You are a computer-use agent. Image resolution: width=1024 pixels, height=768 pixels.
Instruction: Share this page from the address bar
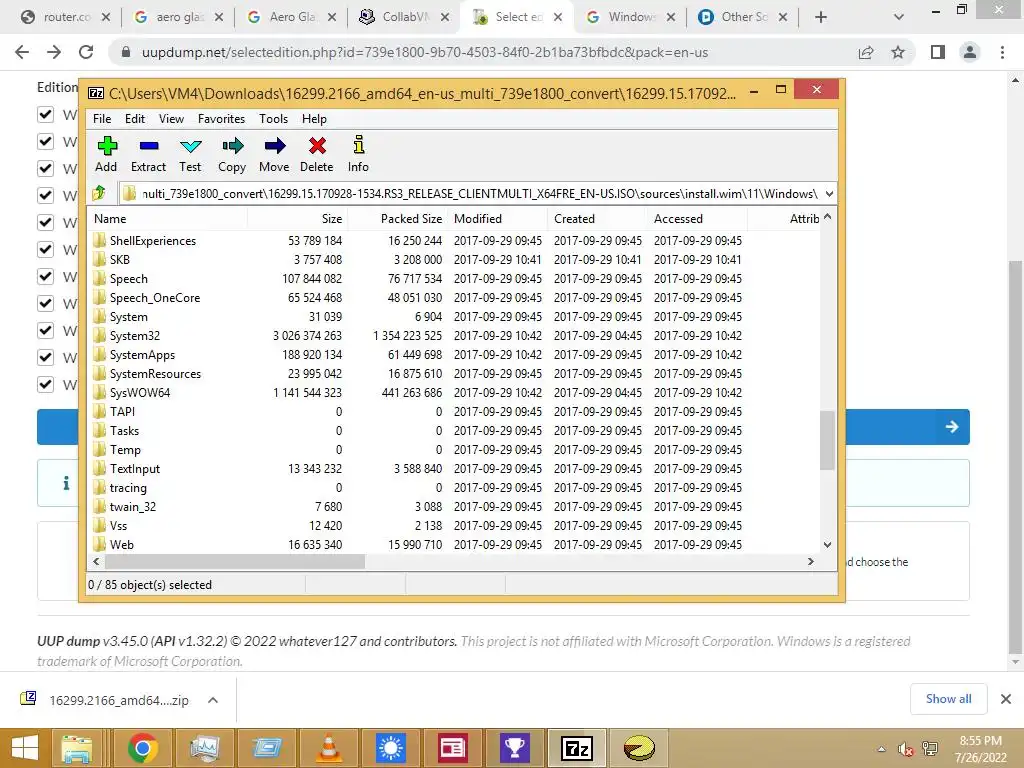pyautogui.click(x=866, y=52)
